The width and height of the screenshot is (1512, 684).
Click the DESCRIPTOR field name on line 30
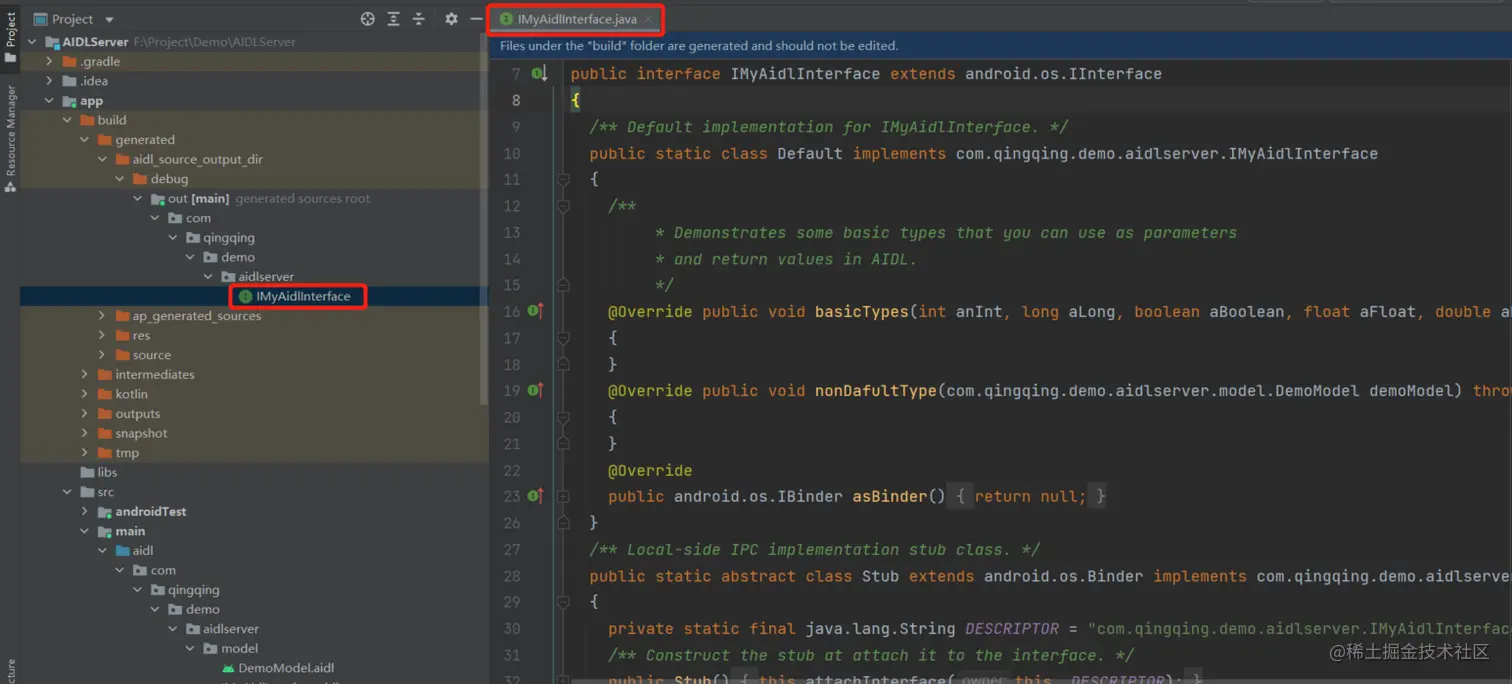click(1012, 629)
